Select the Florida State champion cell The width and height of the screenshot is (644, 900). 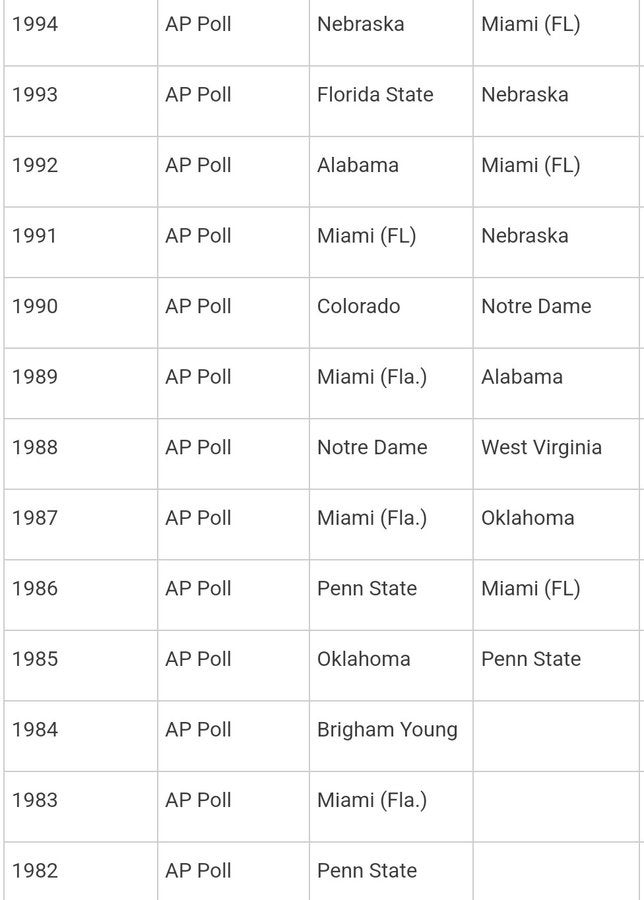tap(375, 95)
